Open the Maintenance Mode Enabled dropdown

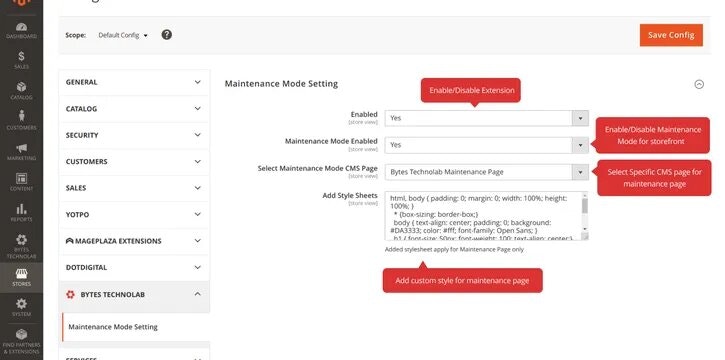[486, 145]
